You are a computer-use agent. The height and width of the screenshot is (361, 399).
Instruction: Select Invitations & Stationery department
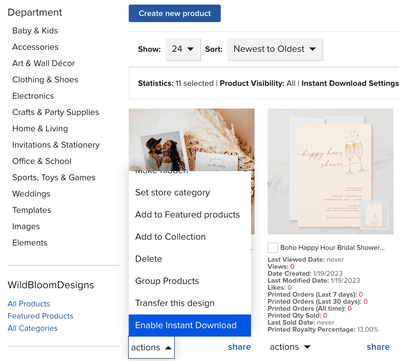[56, 145]
